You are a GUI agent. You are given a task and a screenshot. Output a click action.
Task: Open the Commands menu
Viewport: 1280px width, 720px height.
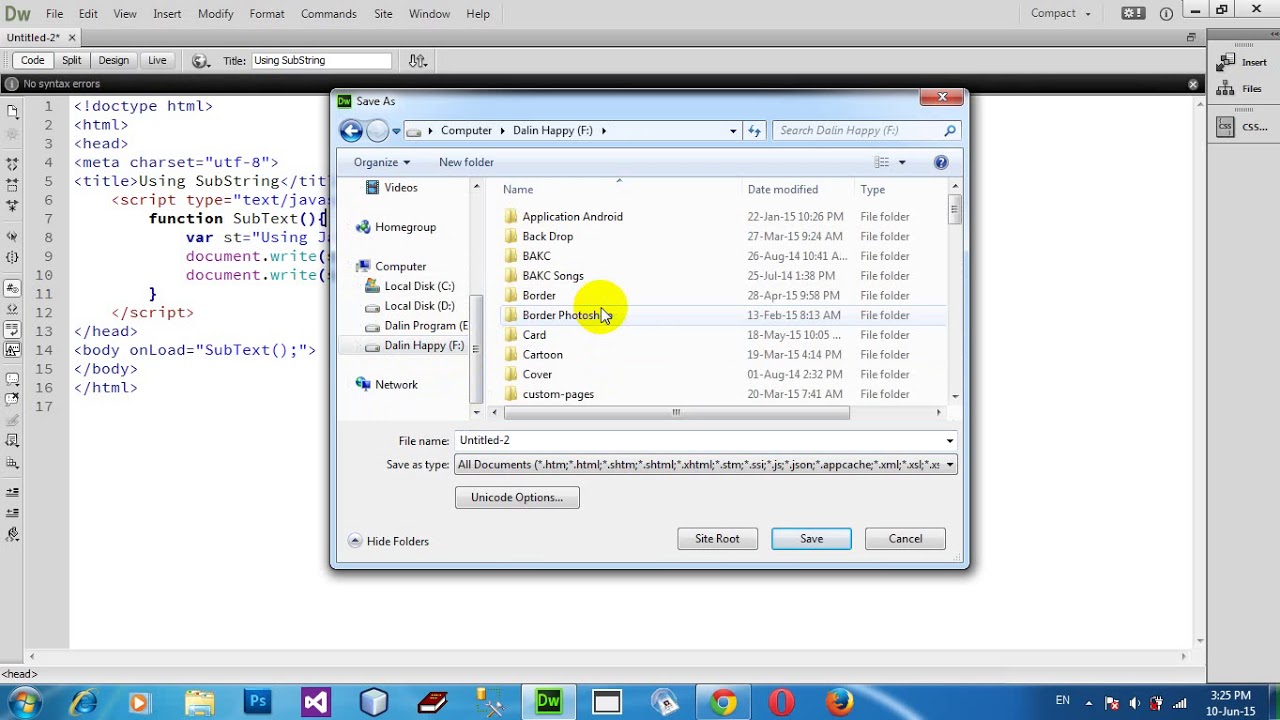pyautogui.click(x=329, y=14)
